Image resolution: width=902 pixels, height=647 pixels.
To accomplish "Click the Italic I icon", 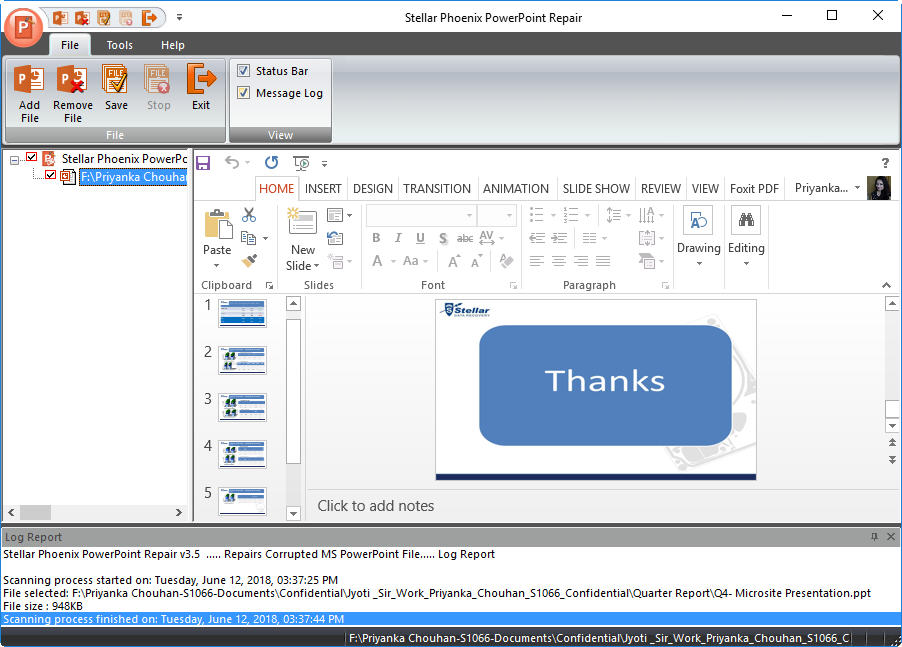I will click(398, 238).
